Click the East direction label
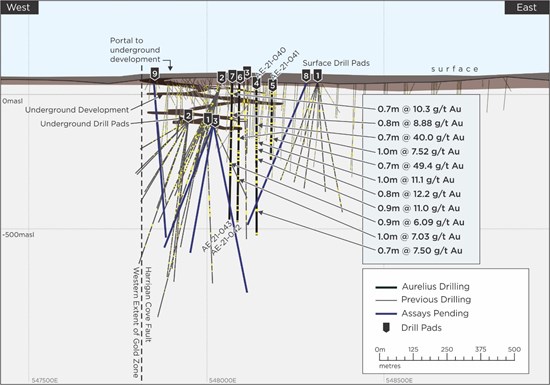The width and height of the screenshot is (550, 385). coord(526,7)
